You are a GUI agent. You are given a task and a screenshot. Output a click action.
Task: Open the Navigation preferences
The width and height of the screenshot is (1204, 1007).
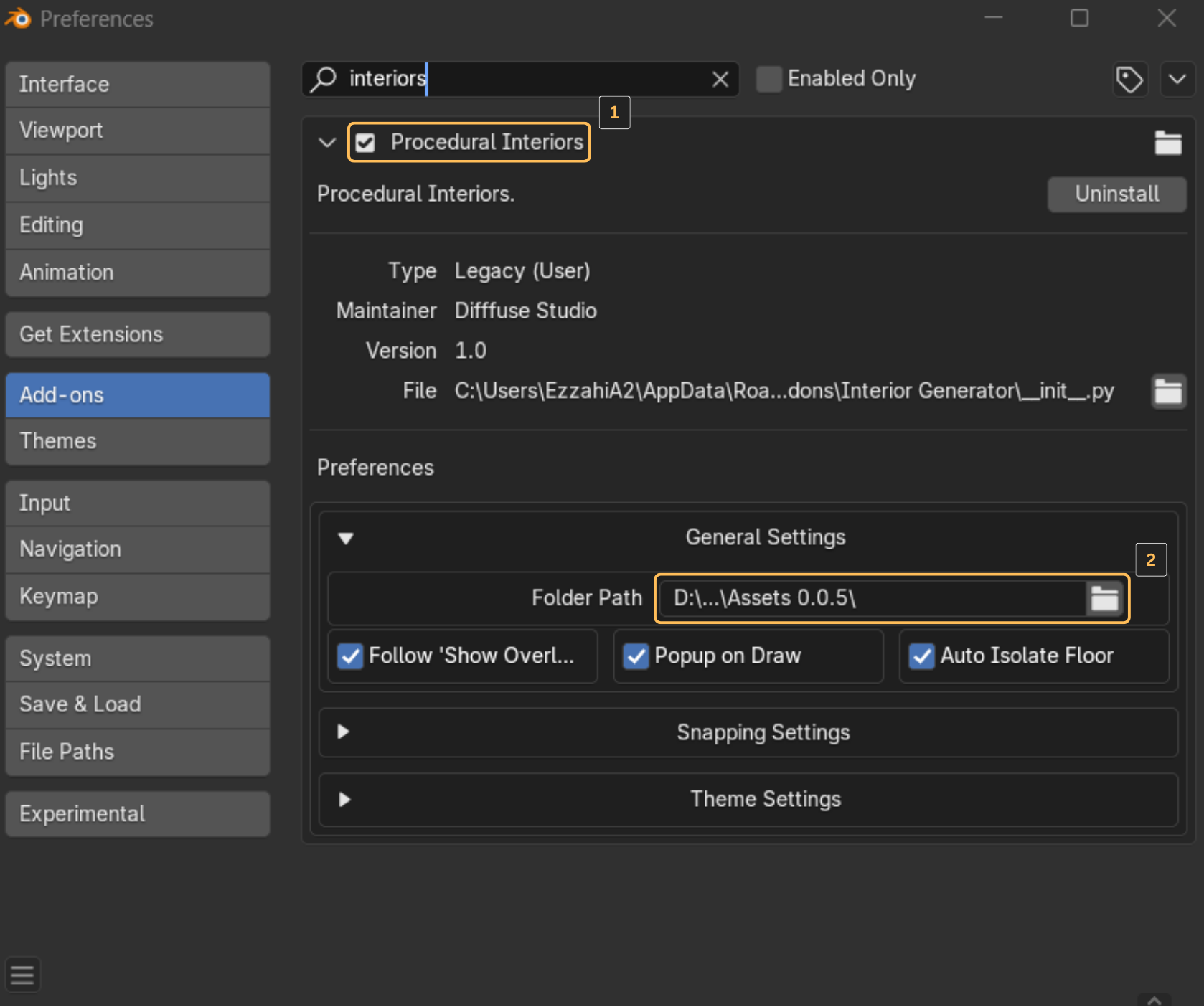pyautogui.click(x=138, y=549)
